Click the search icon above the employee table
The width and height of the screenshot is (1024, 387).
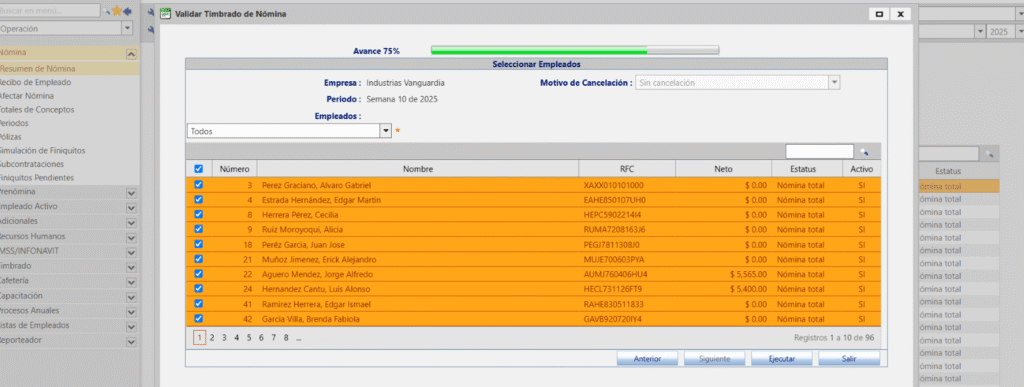click(x=864, y=151)
